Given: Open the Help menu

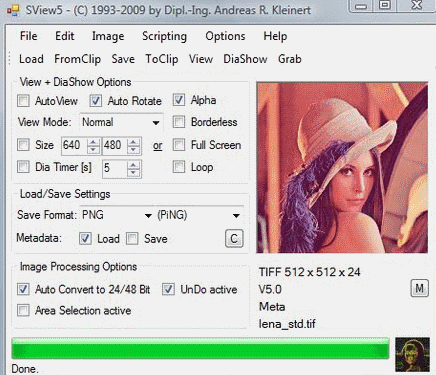Looking at the screenshot, I should (x=275, y=36).
